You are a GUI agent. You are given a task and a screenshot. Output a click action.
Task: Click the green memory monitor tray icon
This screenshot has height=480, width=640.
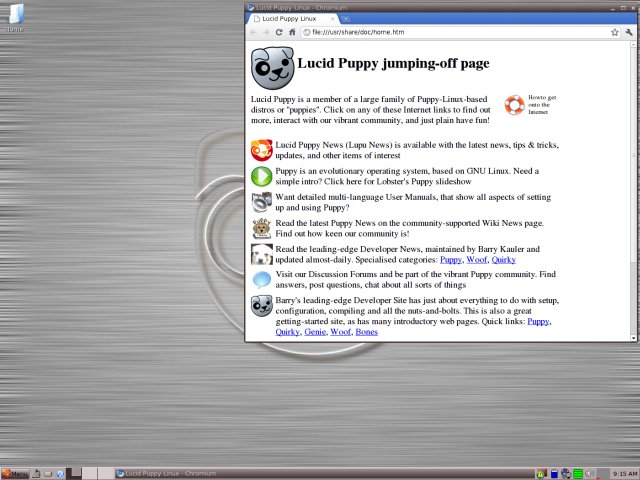pos(578,474)
